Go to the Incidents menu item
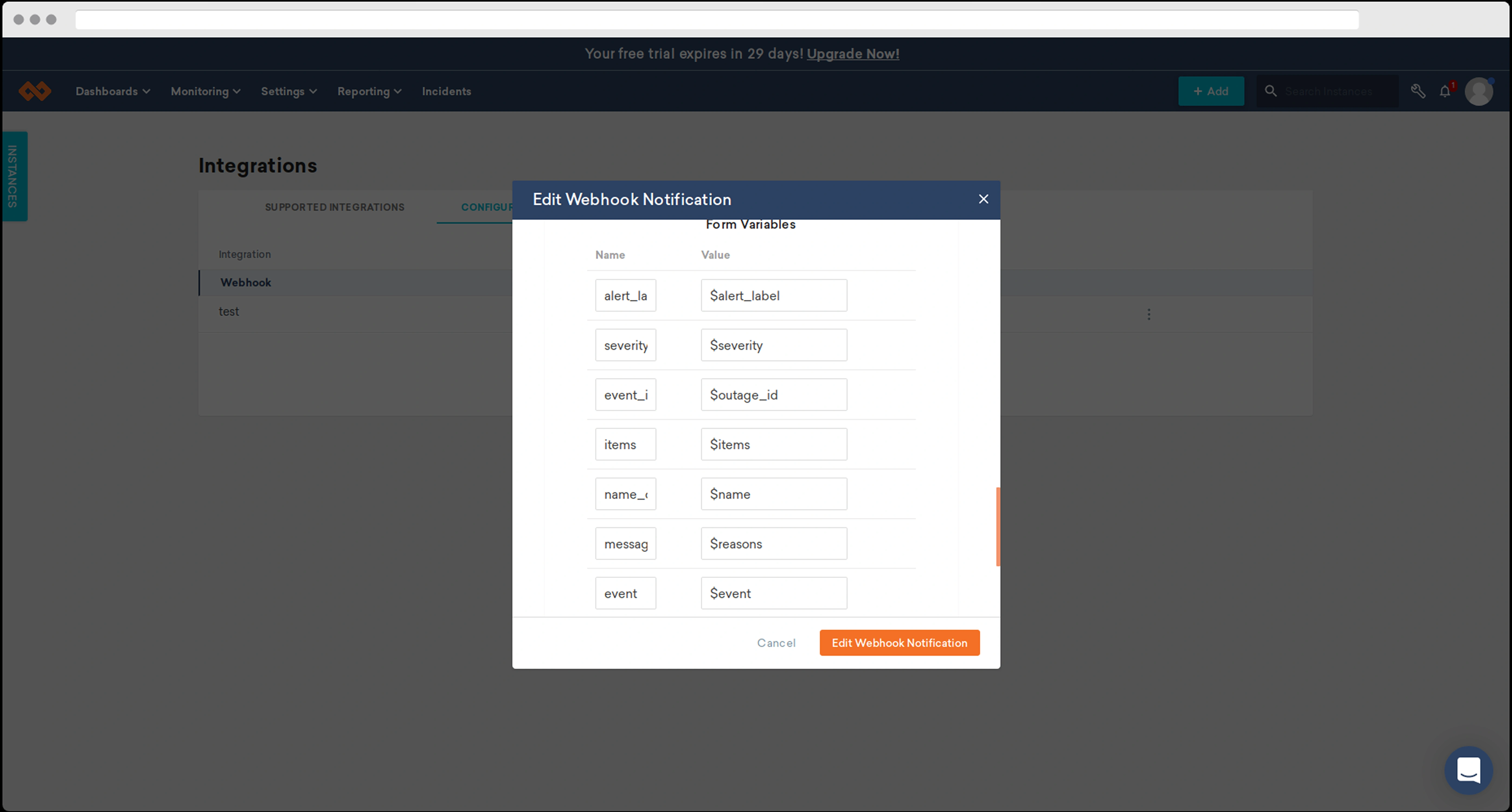This screenshot has width=1512, height=812. tap(446, 91)
